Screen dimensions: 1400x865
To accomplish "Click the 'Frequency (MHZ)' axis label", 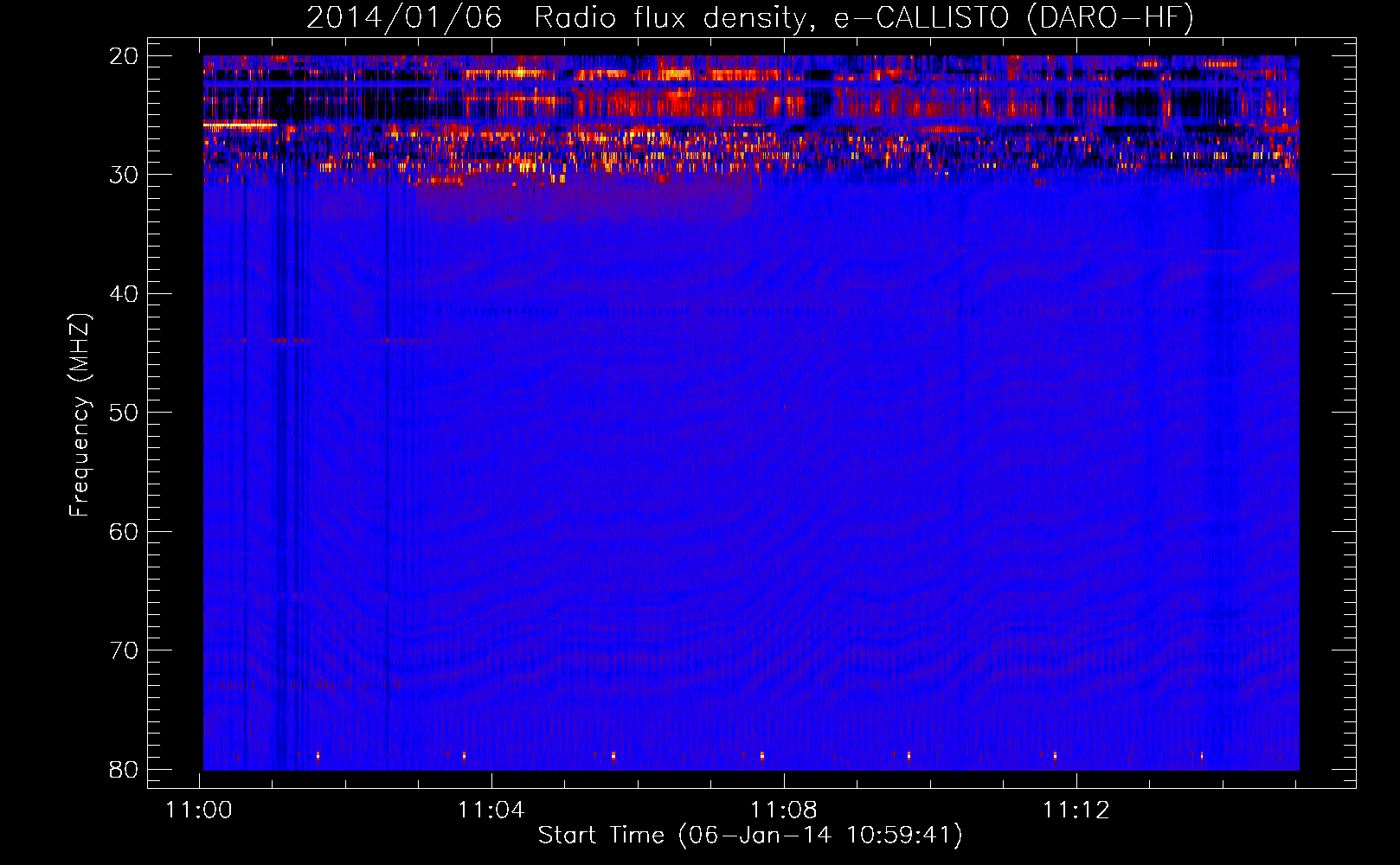I will pos(79,414).
